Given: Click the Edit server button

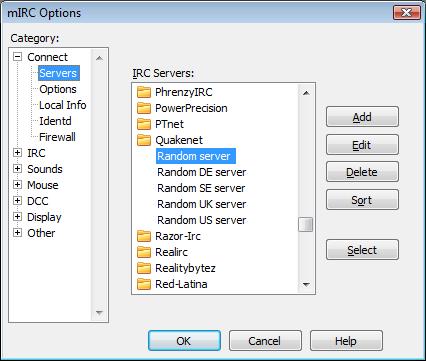Looking at the screenshot, I should (x=362, y=145).
